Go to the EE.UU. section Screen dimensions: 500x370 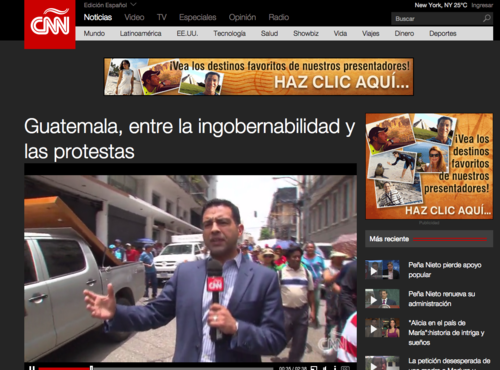(x=187, y=33)
